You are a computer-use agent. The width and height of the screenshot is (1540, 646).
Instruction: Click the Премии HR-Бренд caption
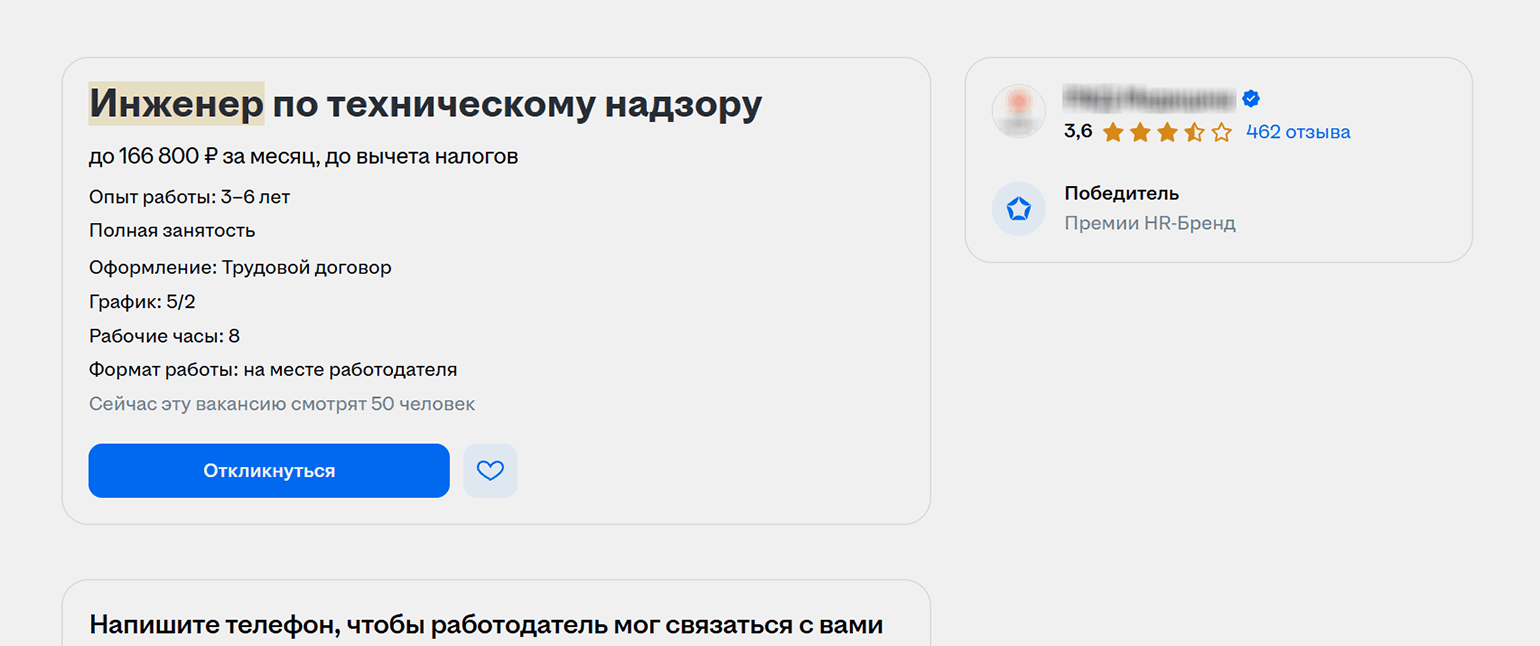[1149, 223]
